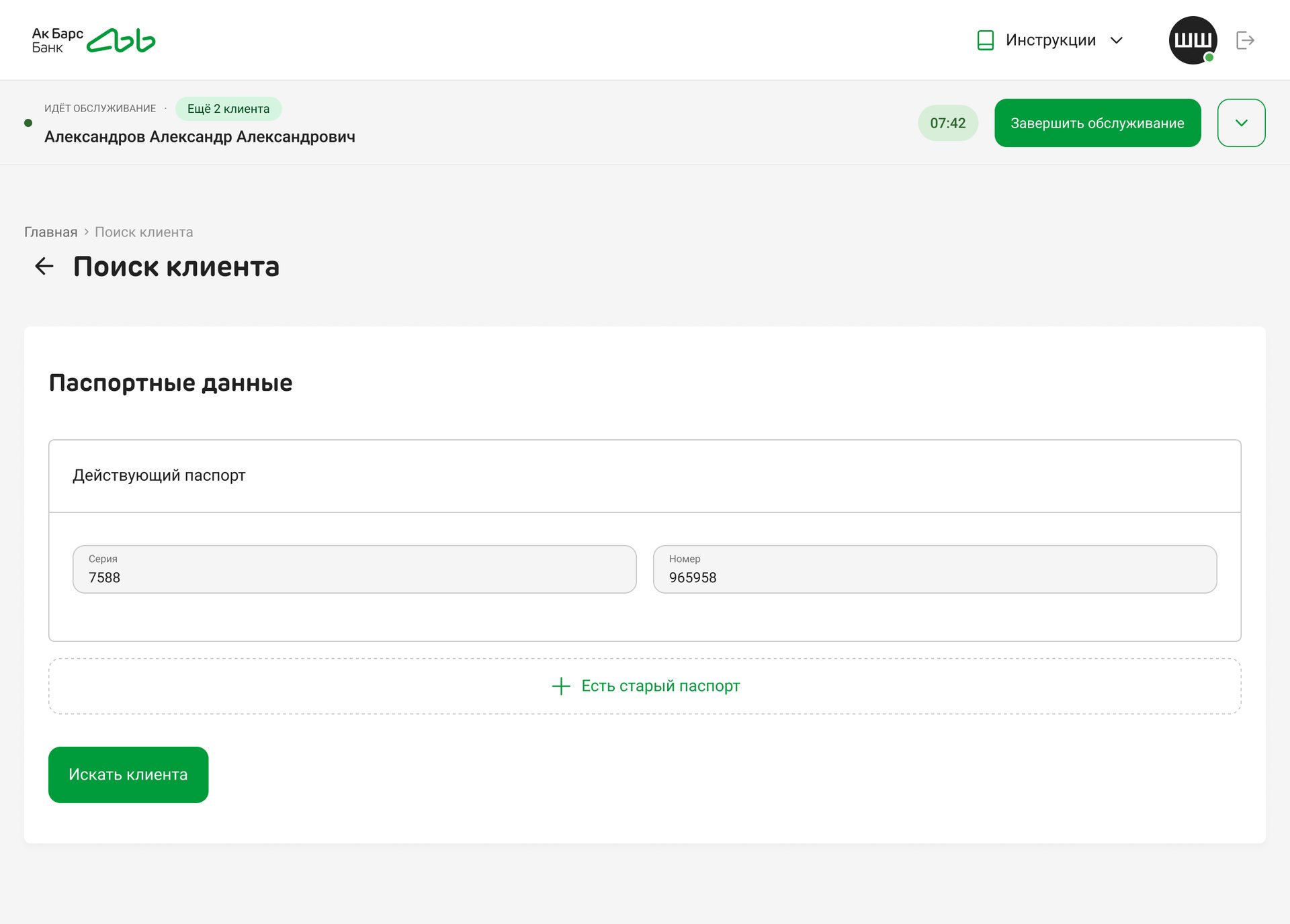Click the Инструкции menu label
The image size is (1290, 924).
click(x=1051, y=40)
